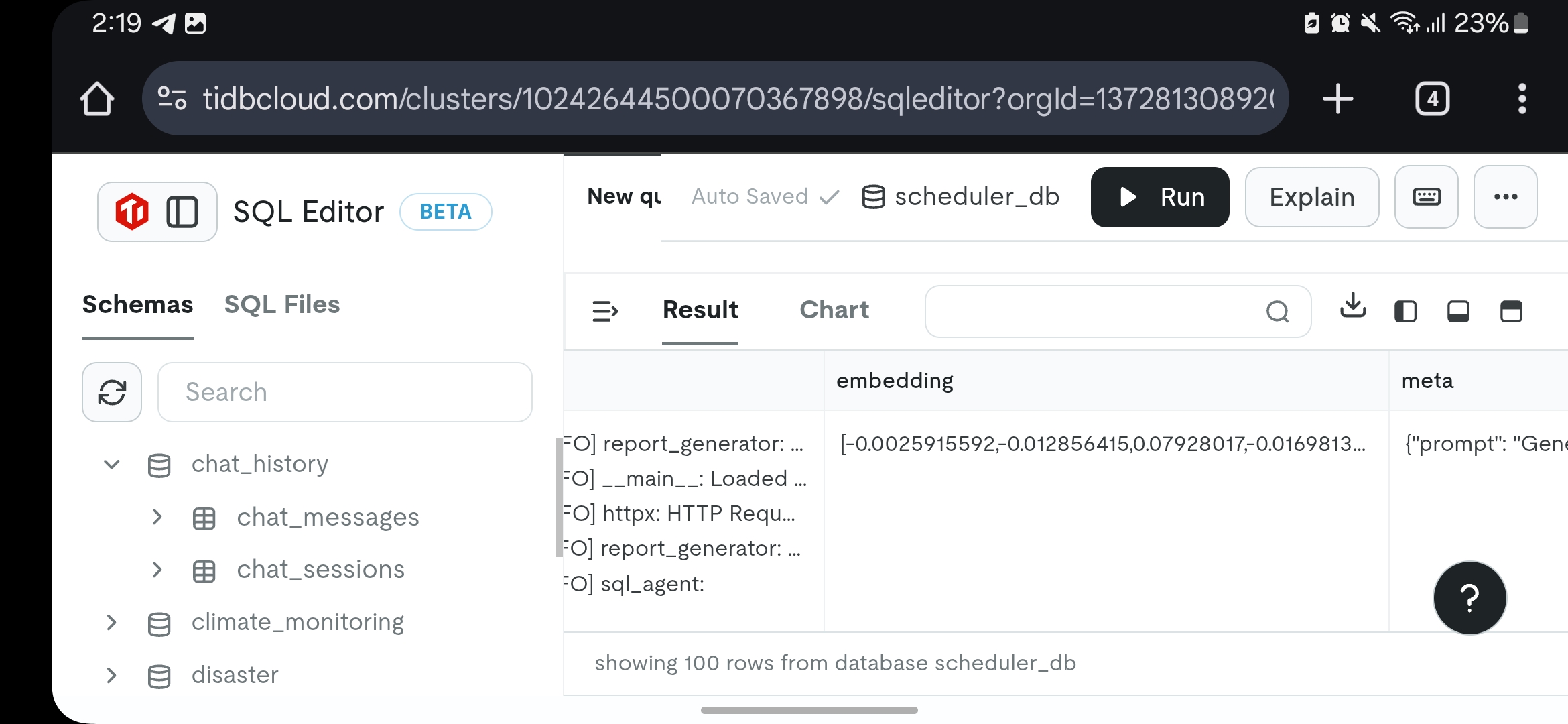This screenshot has width=1568, height=724.
Task: Download the query results
Action: (x=1353, y=306)
